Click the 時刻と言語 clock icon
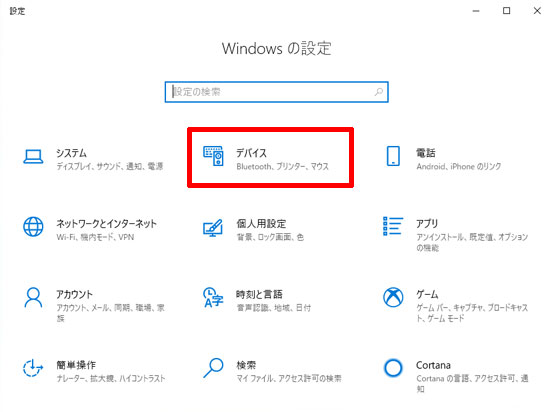Screen dimensions: 550x412 (213, 297)
